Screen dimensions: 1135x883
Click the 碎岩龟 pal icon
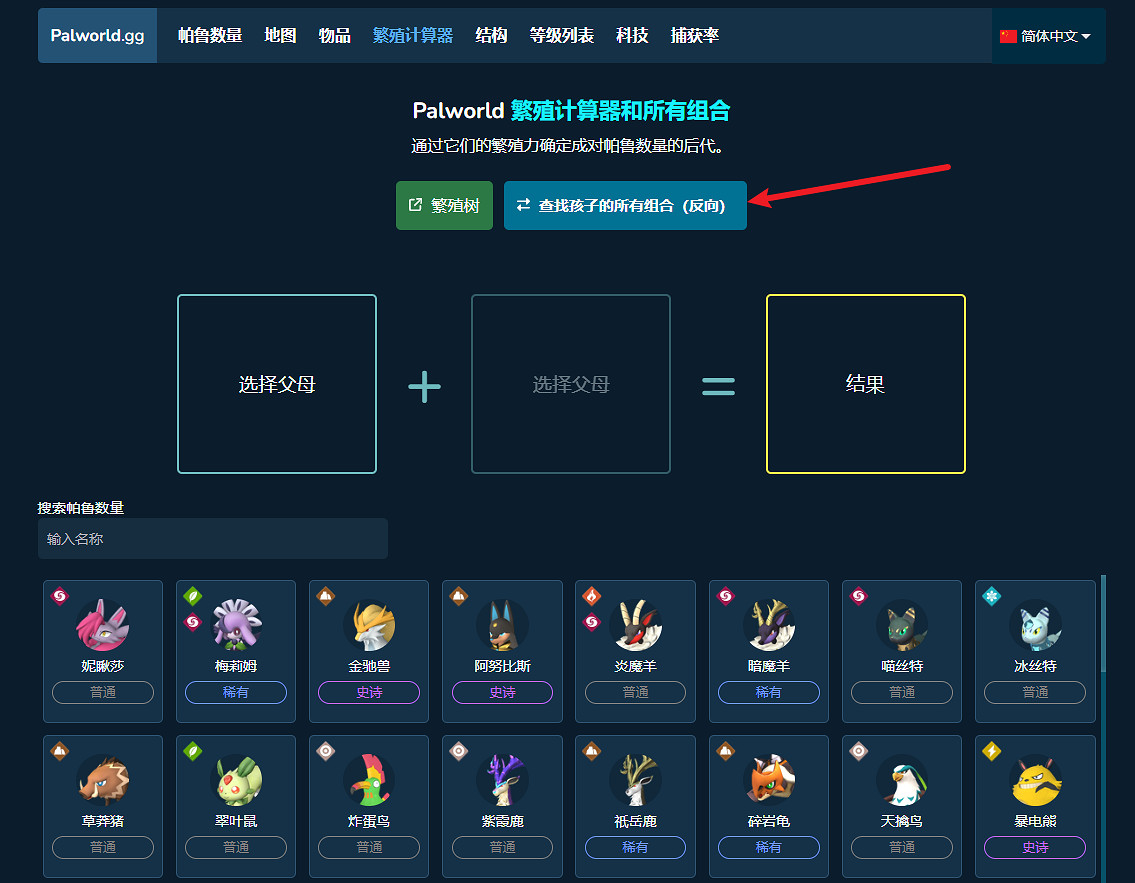769,780
